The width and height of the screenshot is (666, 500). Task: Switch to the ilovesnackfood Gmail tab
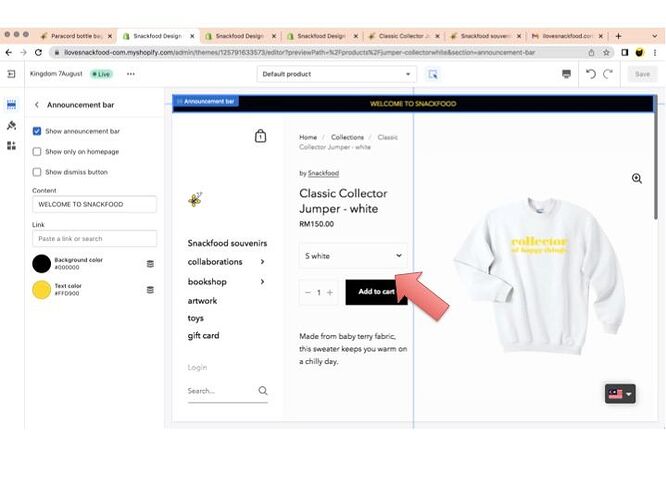pyautogui.click(x=565, y=36)
